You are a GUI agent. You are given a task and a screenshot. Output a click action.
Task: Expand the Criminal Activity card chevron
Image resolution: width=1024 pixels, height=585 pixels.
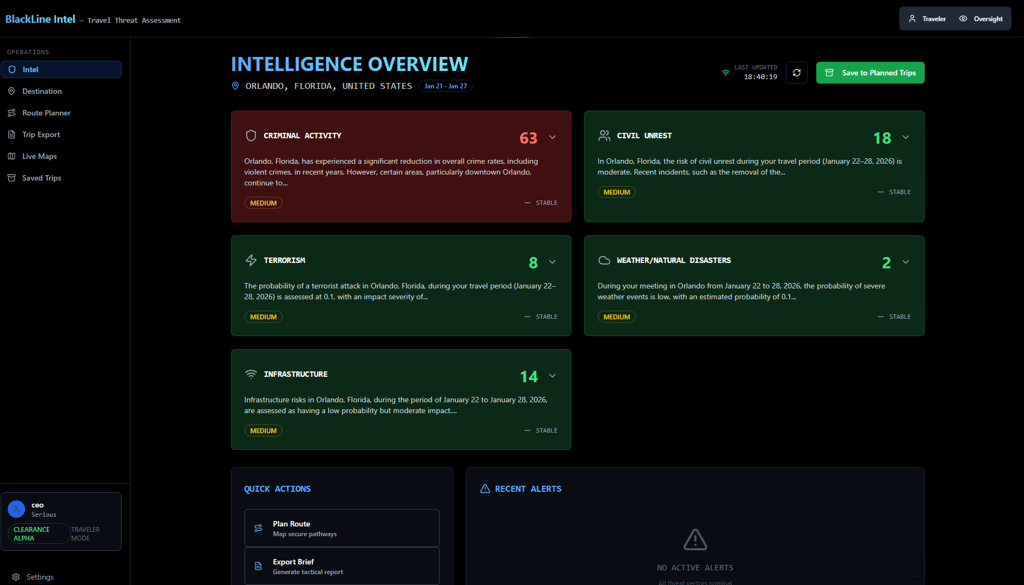coord(552,137)
